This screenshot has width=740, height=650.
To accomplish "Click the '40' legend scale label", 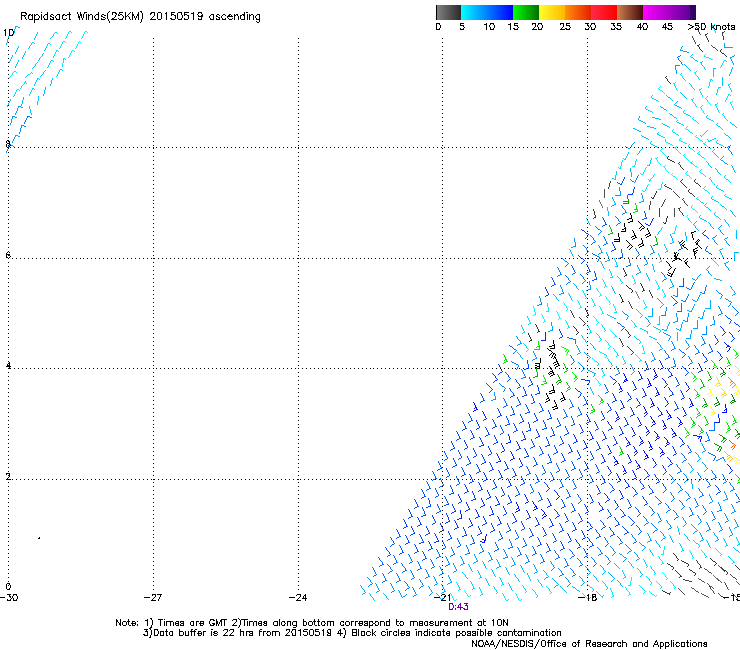I will tap(642, 27).
